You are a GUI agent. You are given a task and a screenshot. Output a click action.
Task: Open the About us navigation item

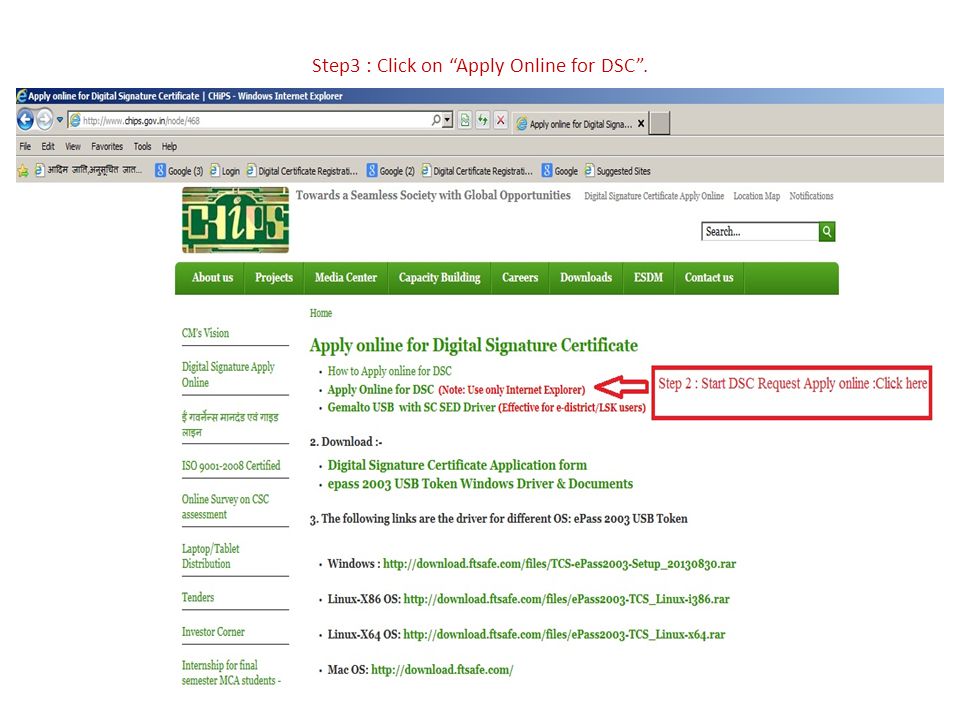212,277
